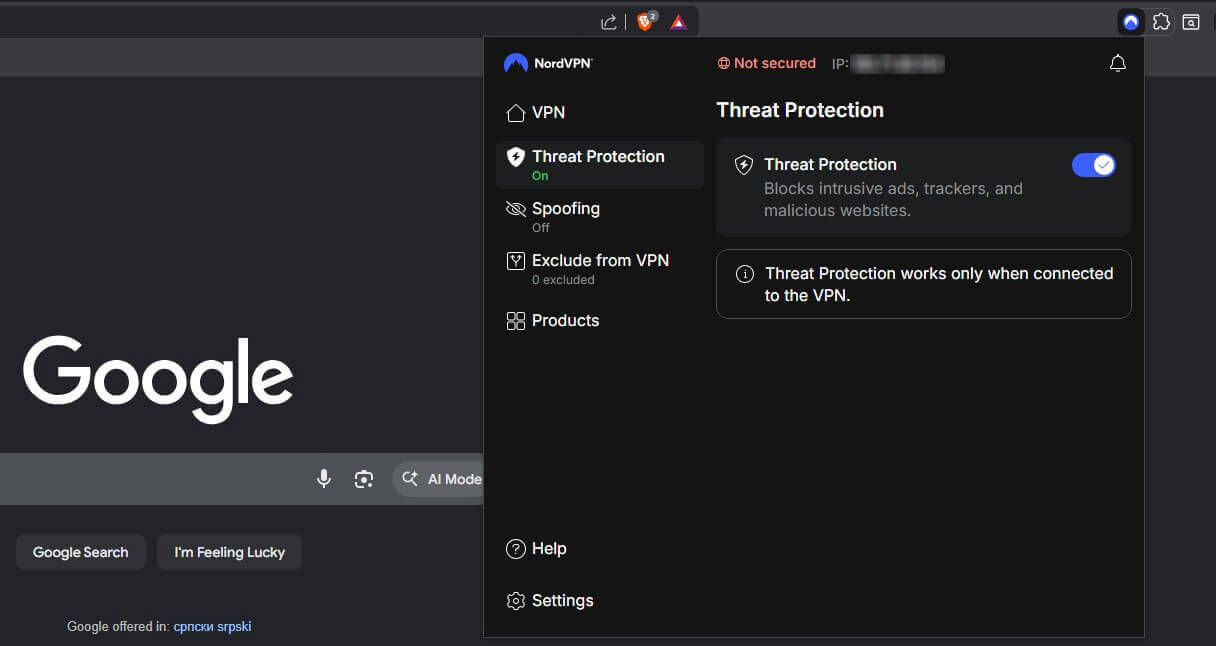Switch Google to srpski language link

click(x=234, y=627)
